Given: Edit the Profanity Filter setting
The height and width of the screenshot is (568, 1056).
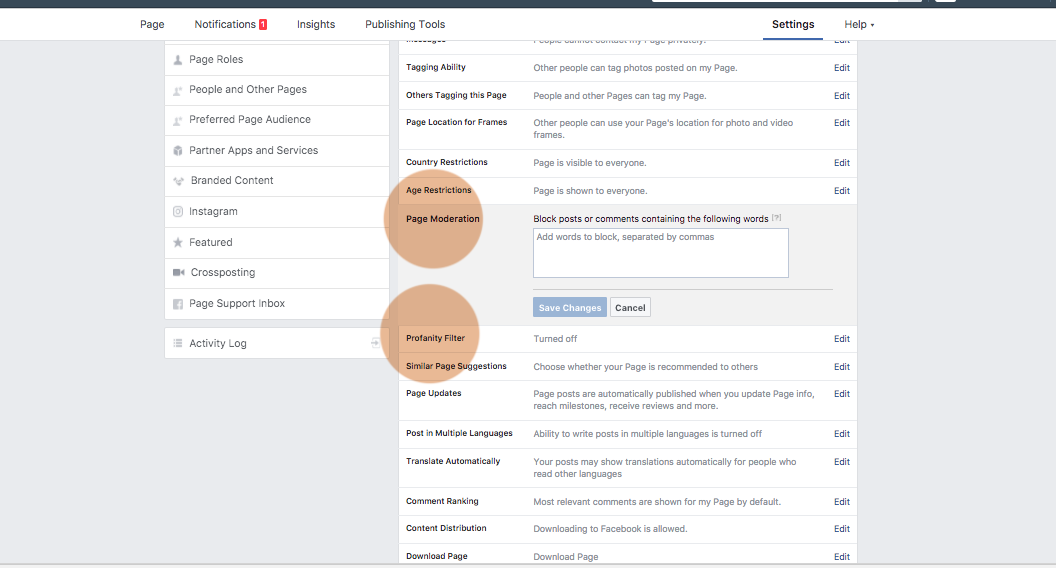Looking at the screenshot, I should click(842, 339).
